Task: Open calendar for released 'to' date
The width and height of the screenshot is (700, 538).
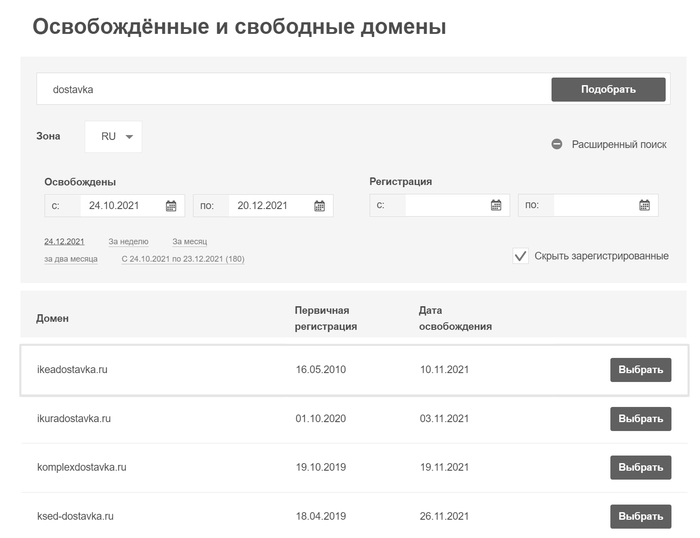Action: point(319,206)
